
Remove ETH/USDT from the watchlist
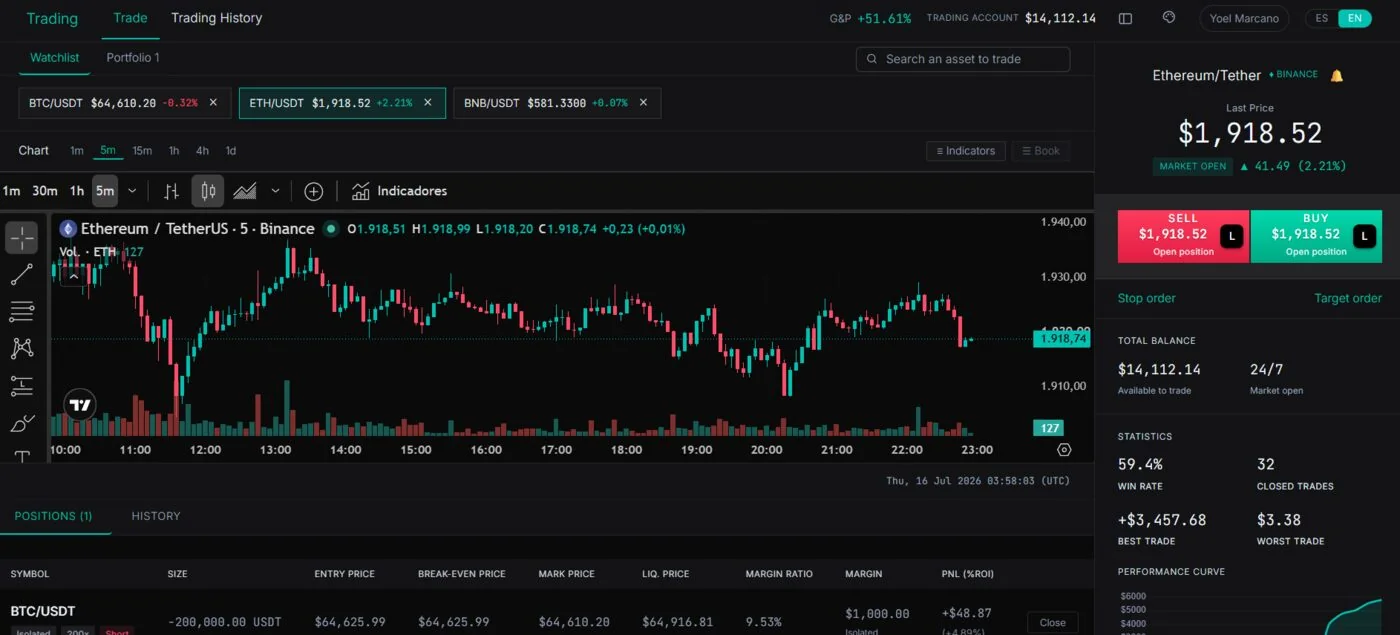coord(428,102)
